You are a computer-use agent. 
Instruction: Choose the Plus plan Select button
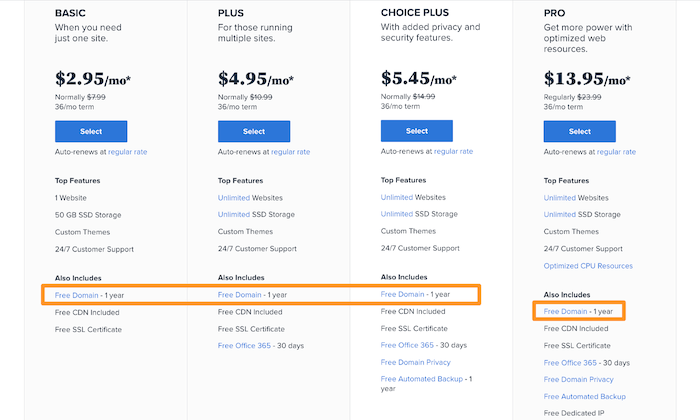click(254, 131)
